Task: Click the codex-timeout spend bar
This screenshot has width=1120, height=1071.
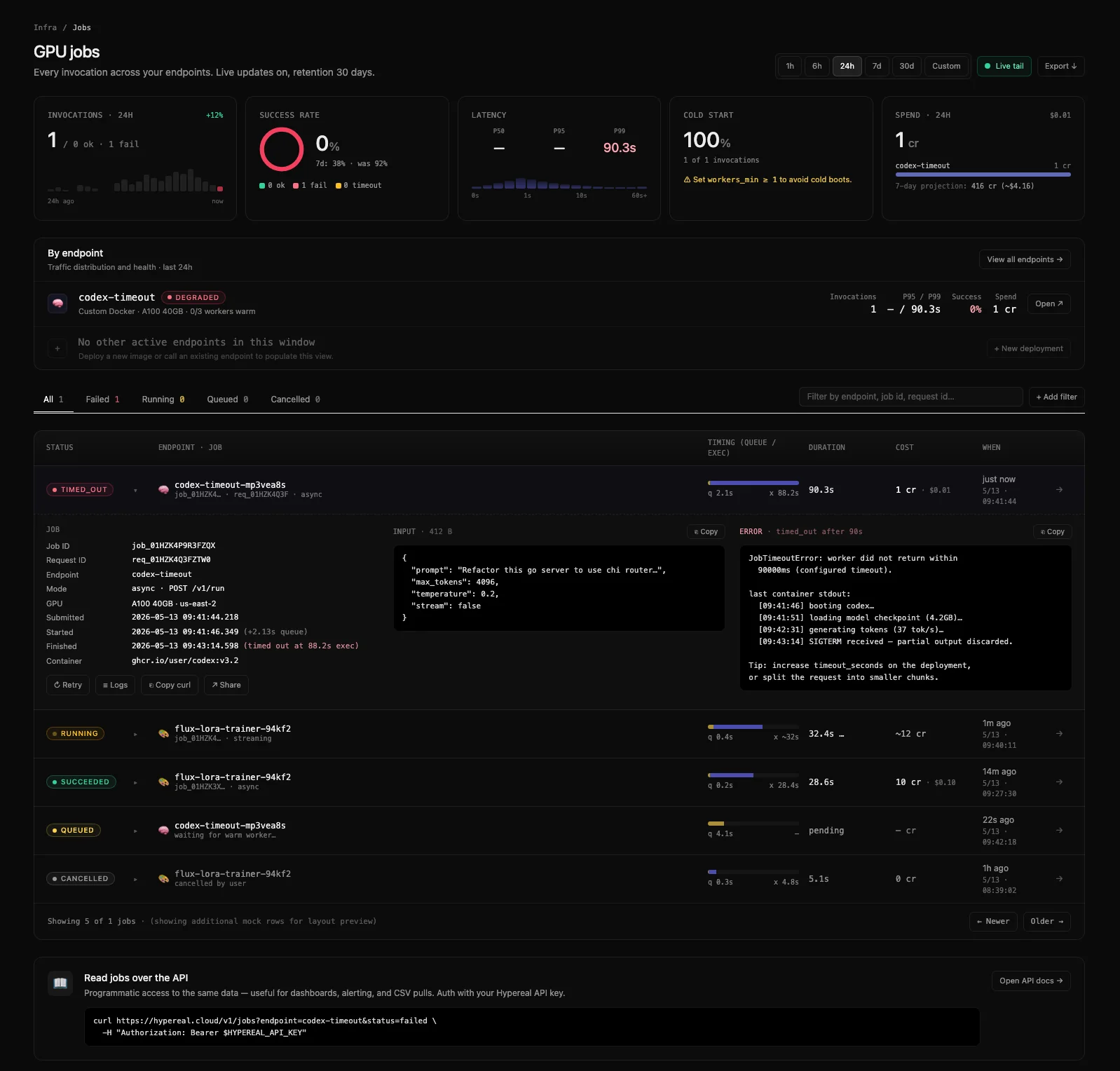Action: 983,175
